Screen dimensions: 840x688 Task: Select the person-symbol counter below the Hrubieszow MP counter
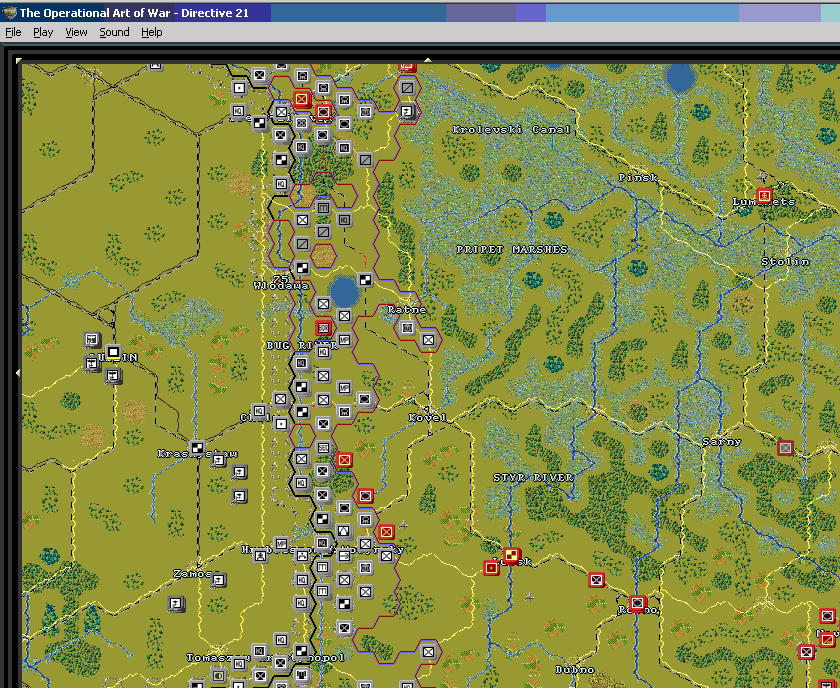(260, 556)
